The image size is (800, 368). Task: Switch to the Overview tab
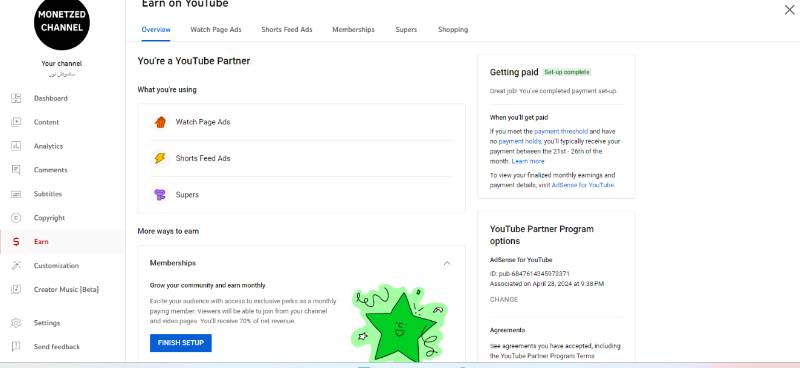pos(156,30)
